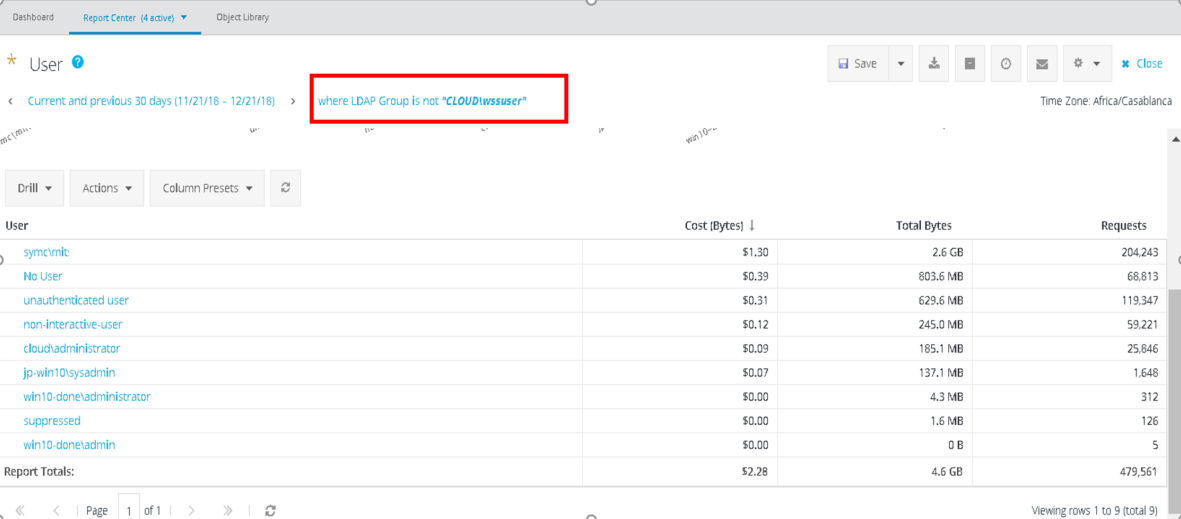Sort by the Cost (Bytes) column header
Image resolution: width=1181 pixels, height=519 pixels.
point(719,225)
